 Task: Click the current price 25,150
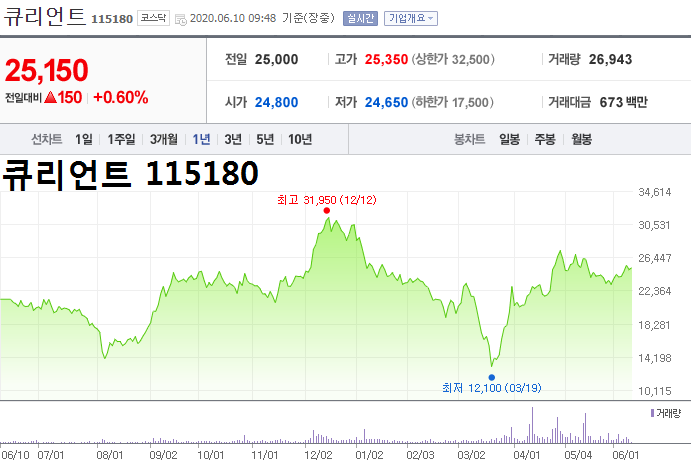[x=47, y=70]
